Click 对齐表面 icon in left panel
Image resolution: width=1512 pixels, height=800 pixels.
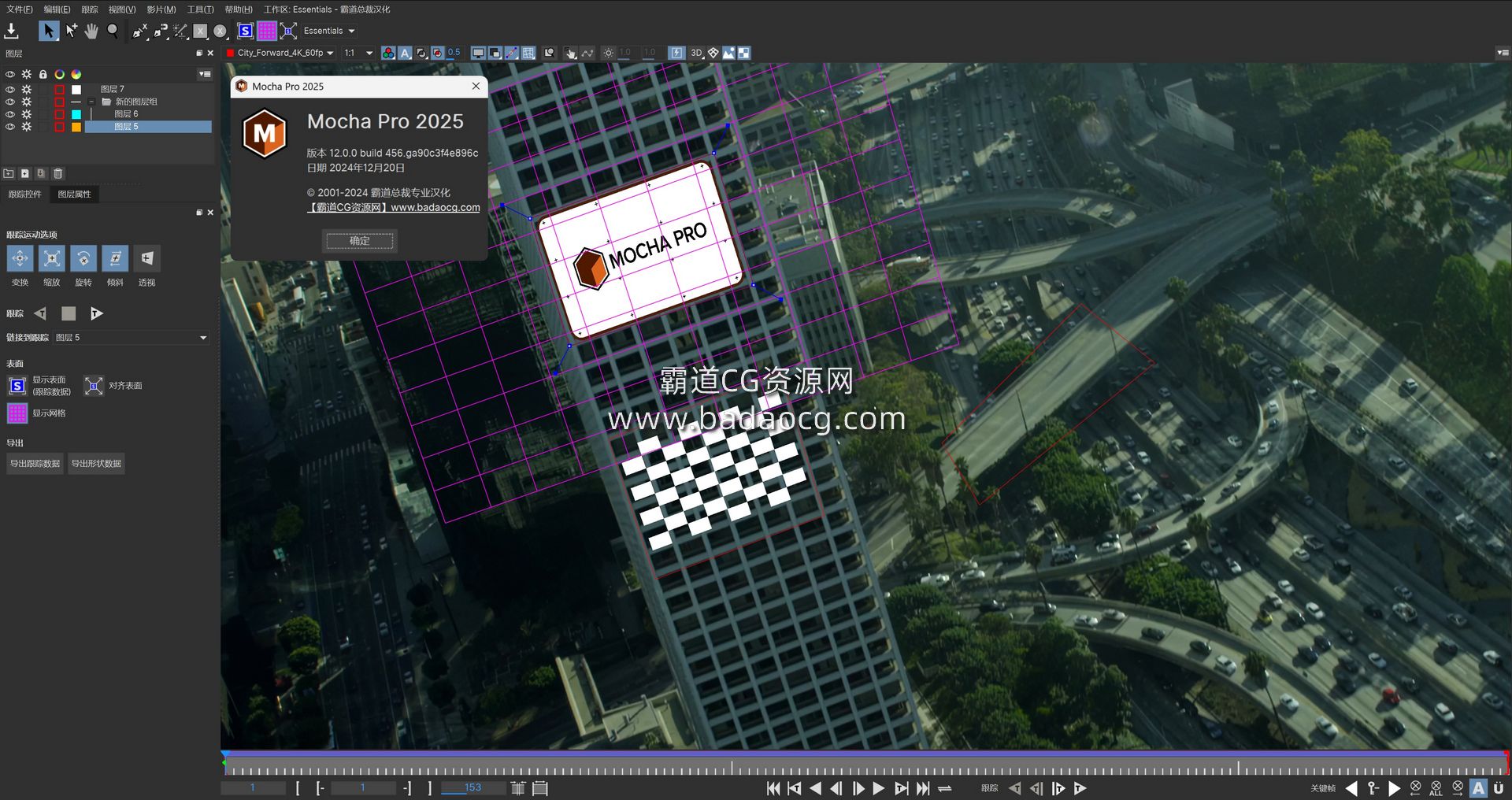pos(94,385)
